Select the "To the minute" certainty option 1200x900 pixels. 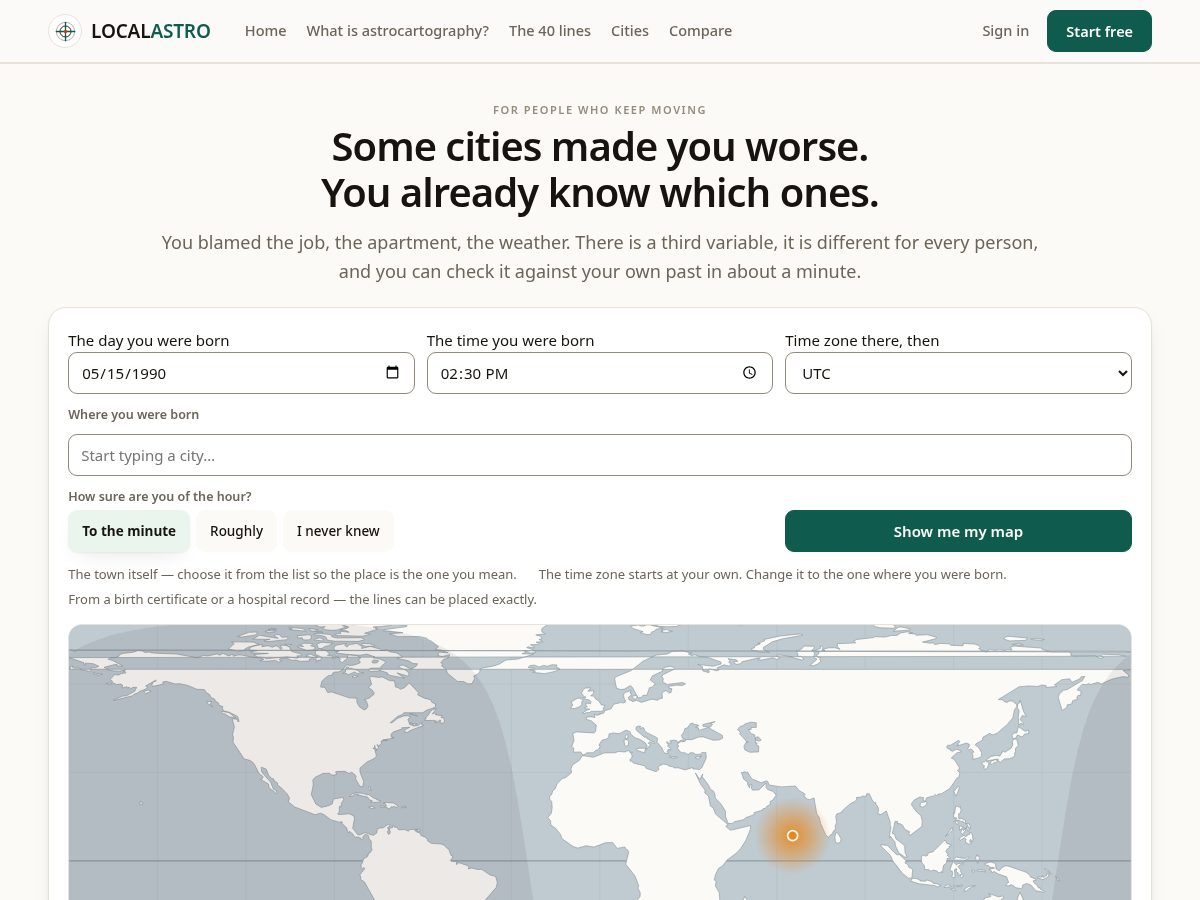point(129,531)
